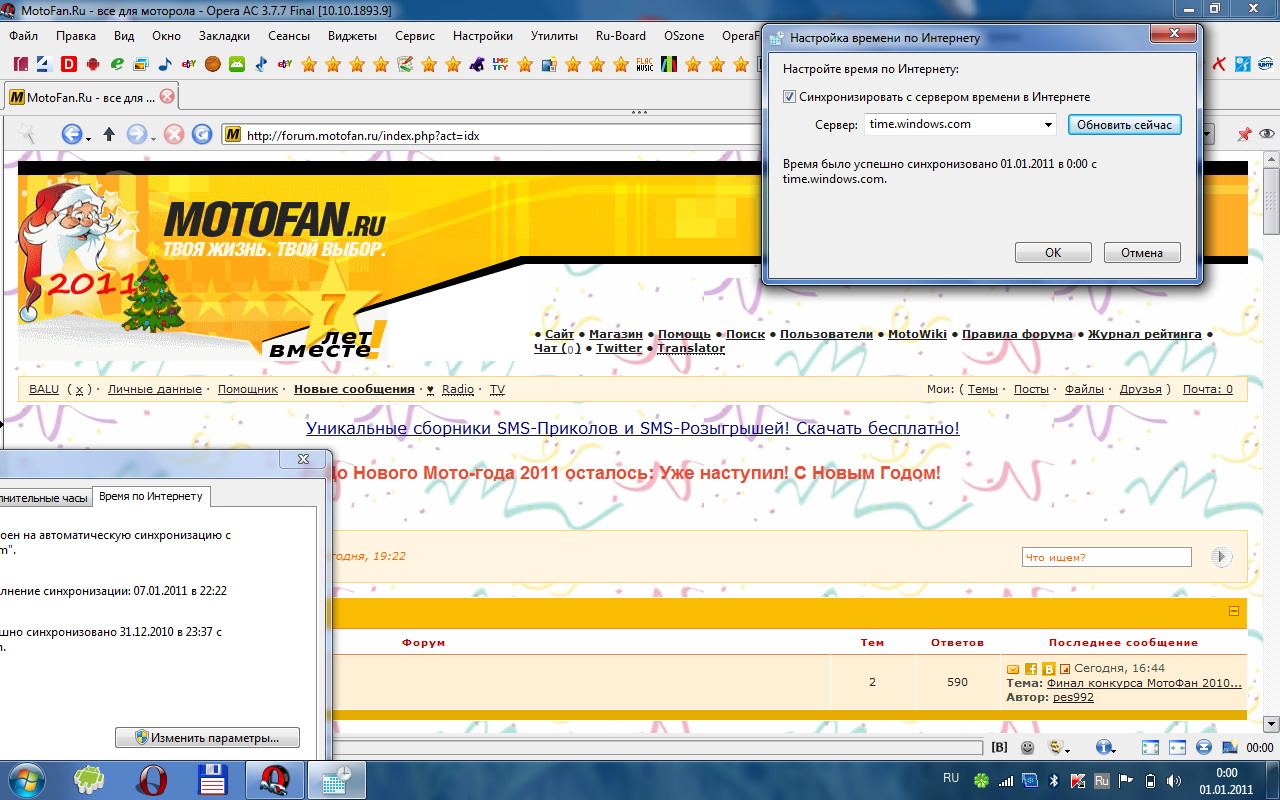This screenshot has width=1280, height=800.
Task: Open the floppy disk taskbar application
Action: coord(213,780)
